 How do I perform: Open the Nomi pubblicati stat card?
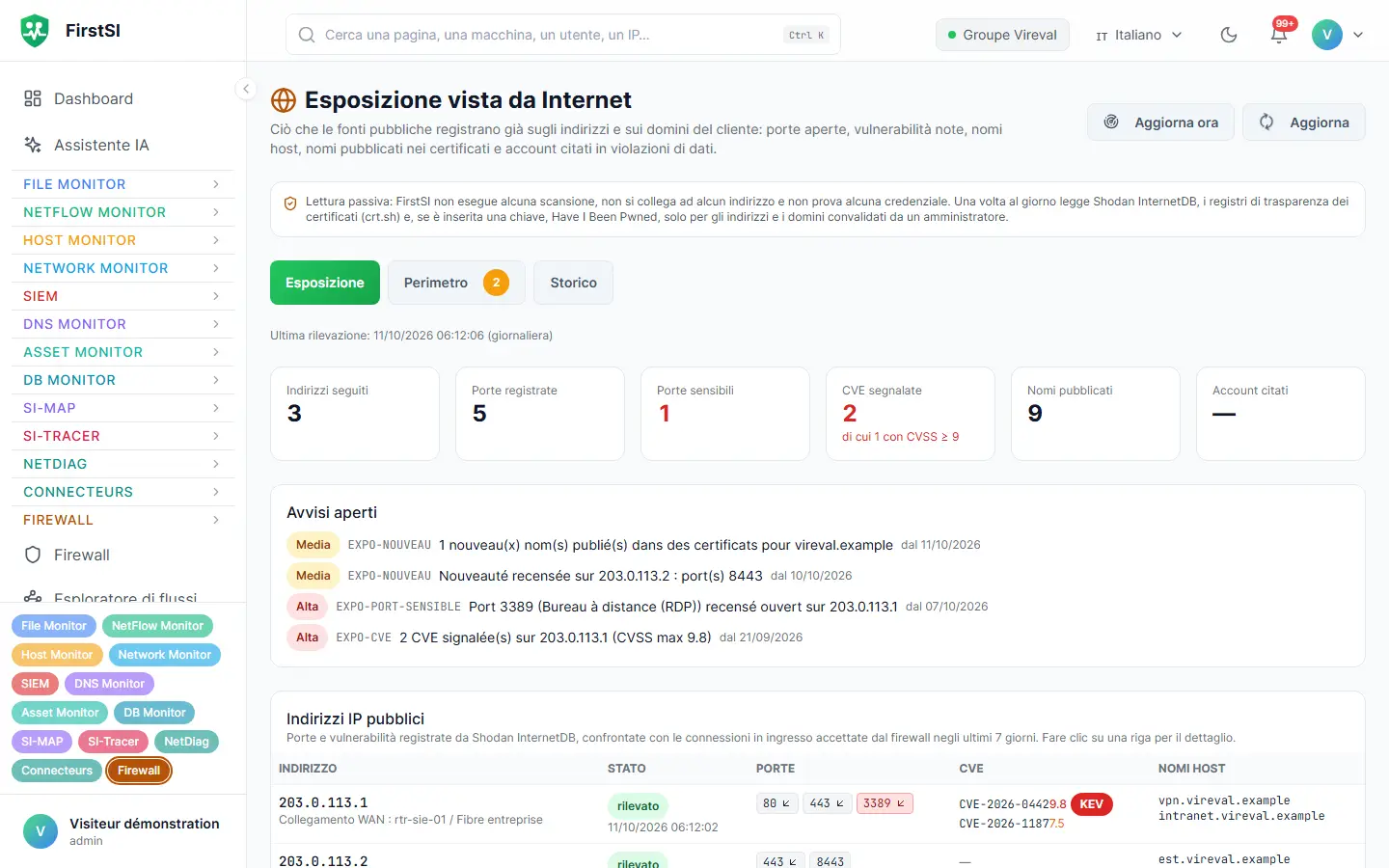tap(1096, 414)
